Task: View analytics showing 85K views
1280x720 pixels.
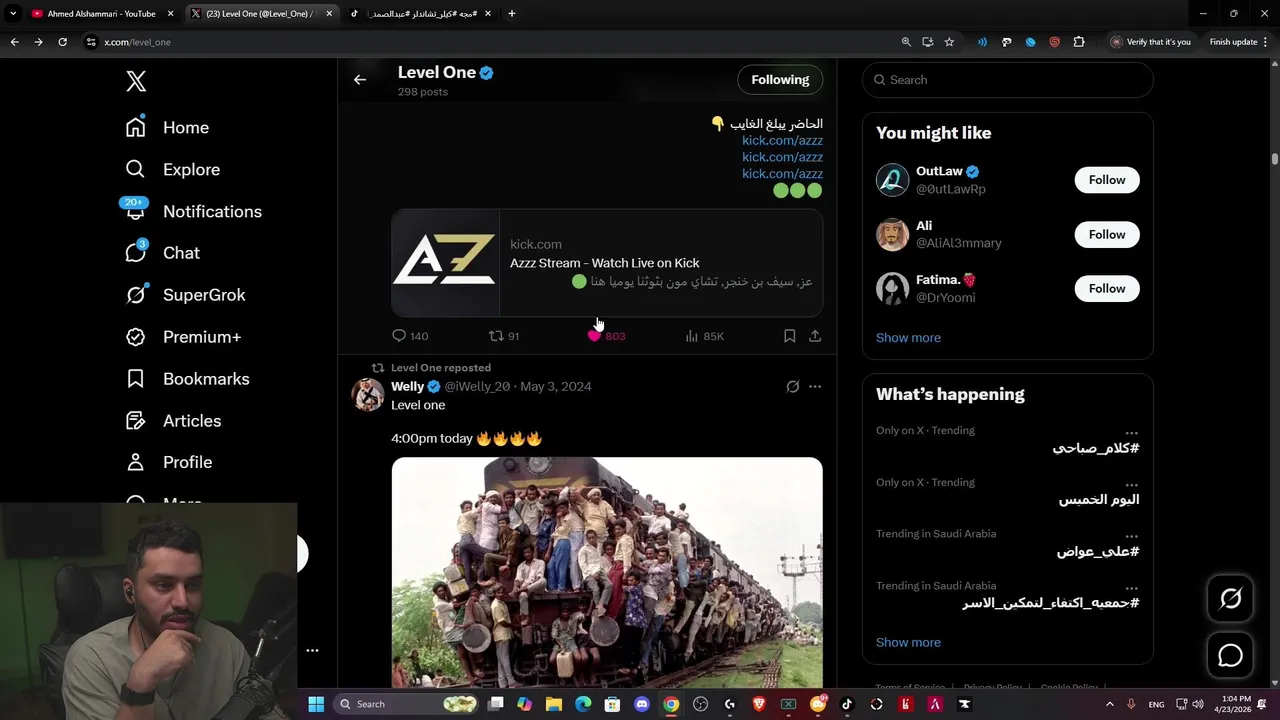Action: [704, 336]
